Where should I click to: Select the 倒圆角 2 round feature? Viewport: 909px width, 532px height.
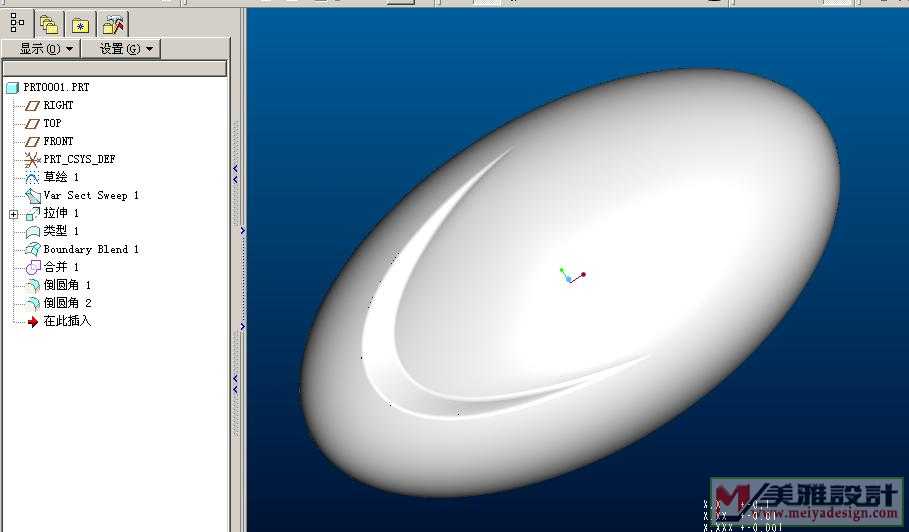pos(67,303)
